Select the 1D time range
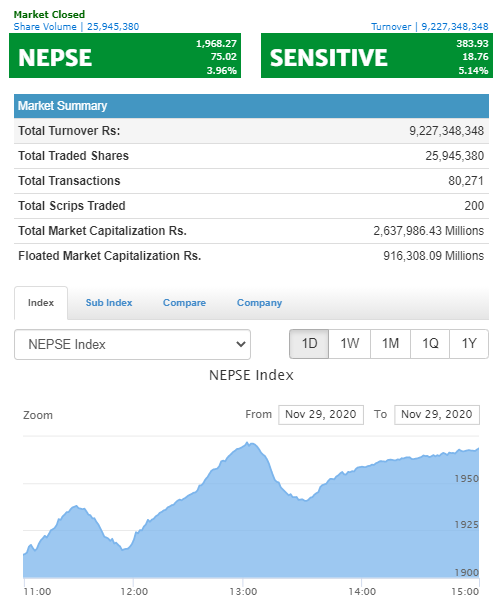Screen dimensions: 501x605 309,343
